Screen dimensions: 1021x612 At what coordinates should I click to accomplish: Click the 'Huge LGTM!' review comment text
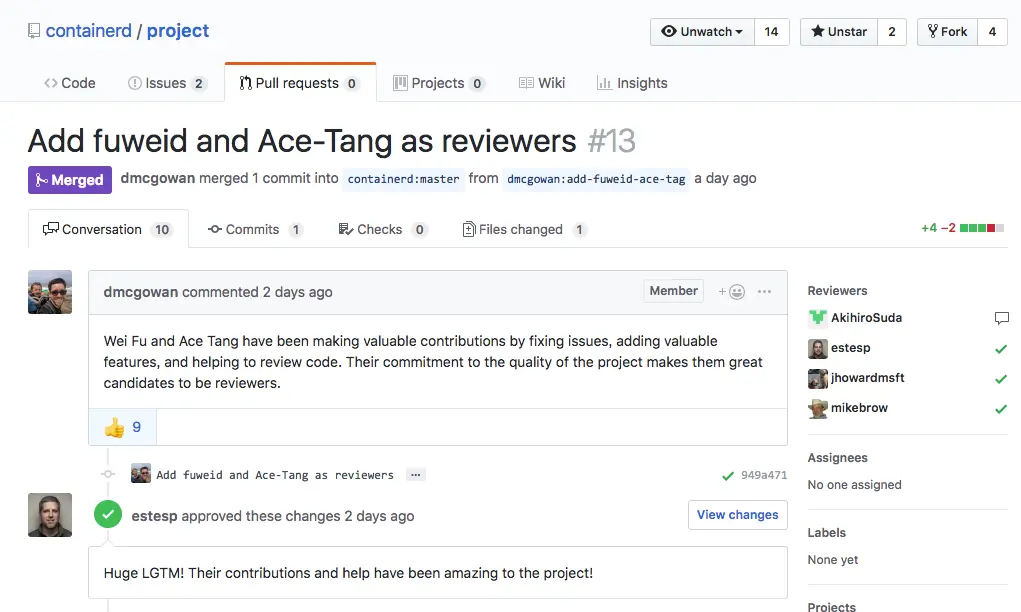tap(348, 573)
